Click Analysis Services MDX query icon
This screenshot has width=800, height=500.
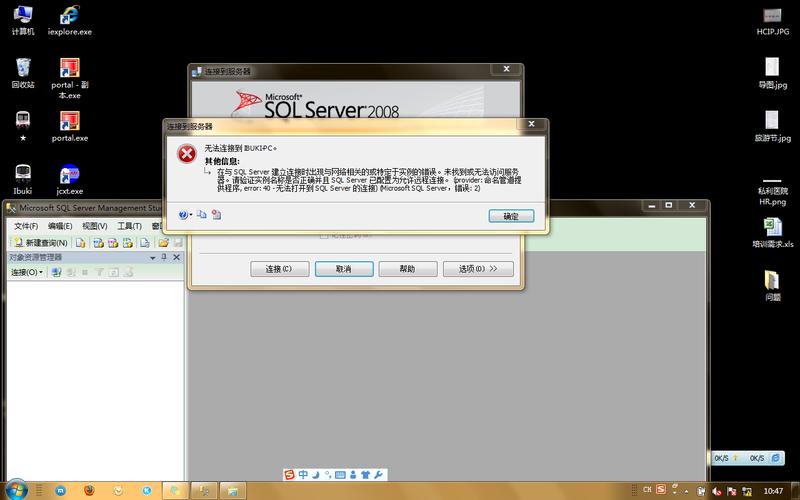coord(98,243)
